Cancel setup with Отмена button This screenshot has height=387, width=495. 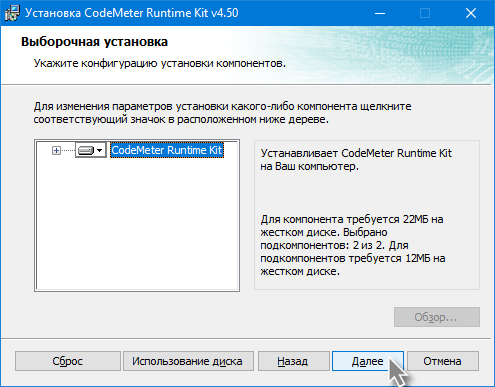click(443, 361)
